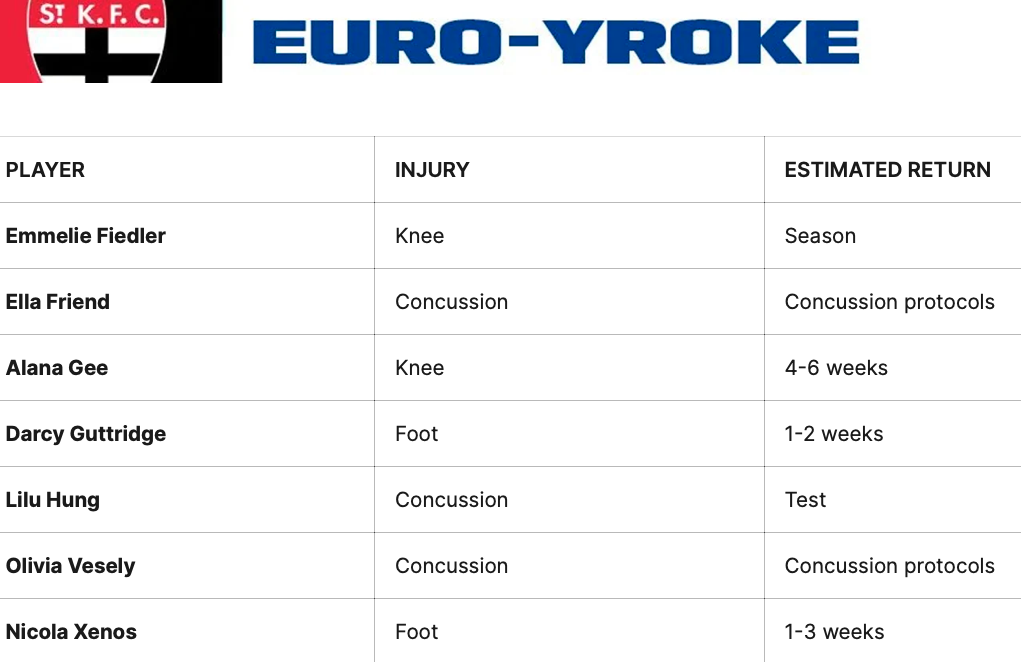Click the INJURY column header
This screenshot has width=1021, height=662.
432,170
